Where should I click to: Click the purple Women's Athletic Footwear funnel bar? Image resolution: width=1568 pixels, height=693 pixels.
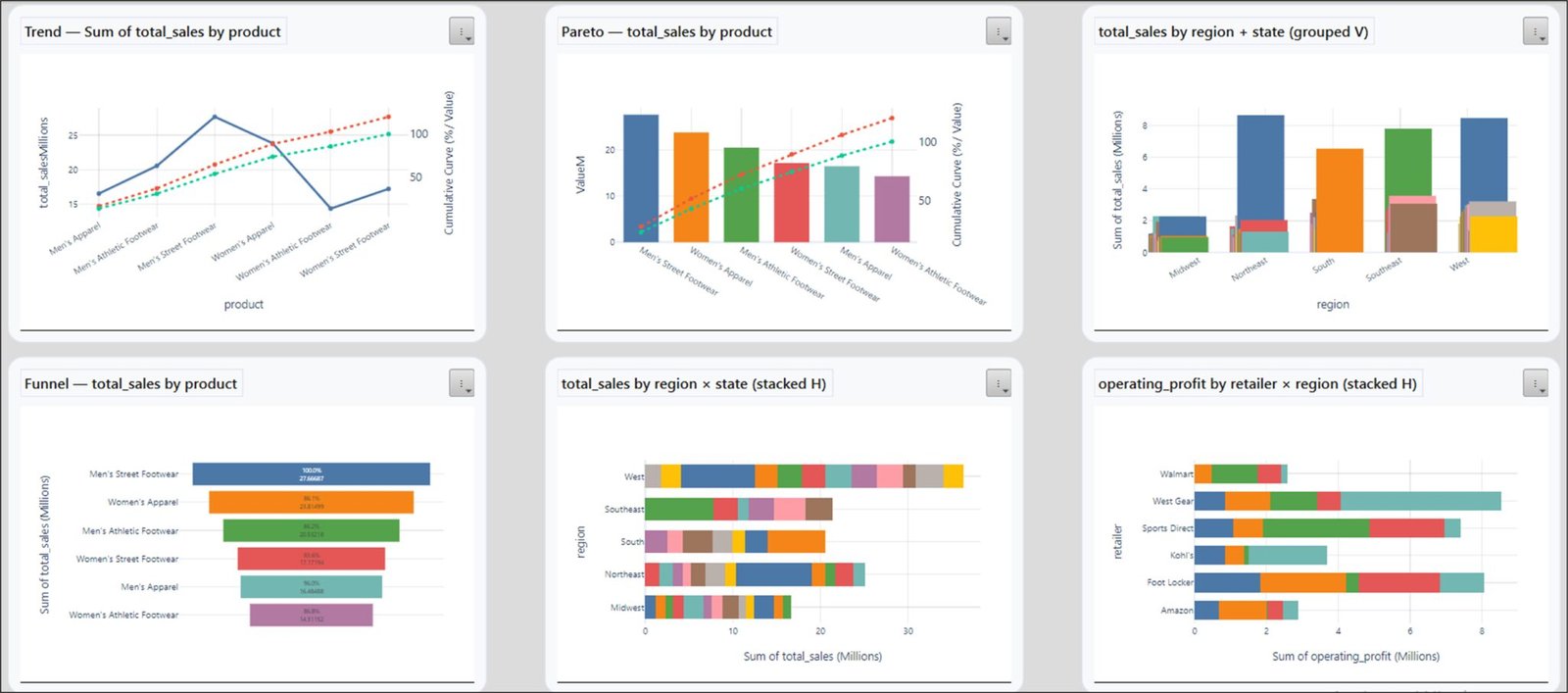(x=311, y=616)
